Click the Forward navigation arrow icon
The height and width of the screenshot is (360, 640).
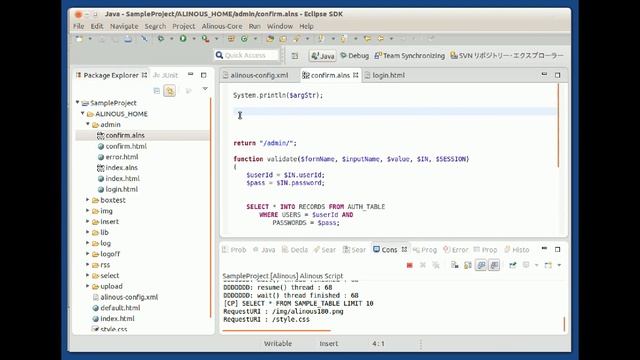tap(381, 39)
